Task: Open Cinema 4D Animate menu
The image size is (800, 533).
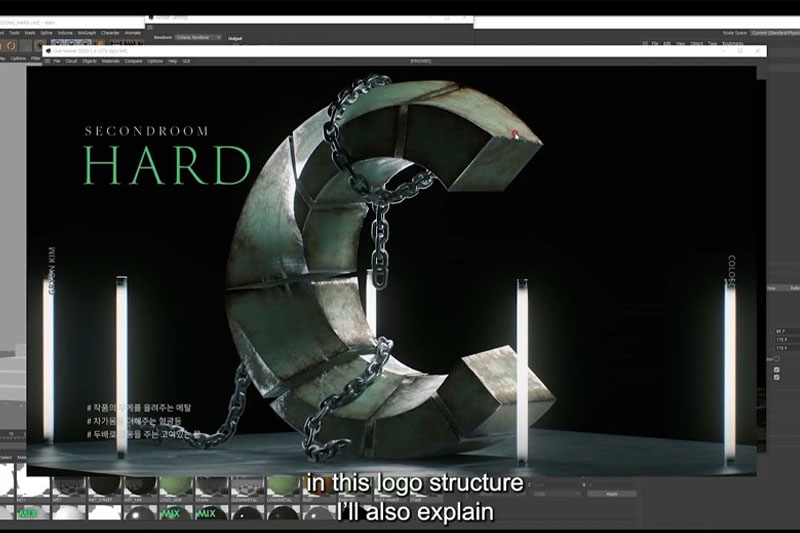Action: coord(133,33)
